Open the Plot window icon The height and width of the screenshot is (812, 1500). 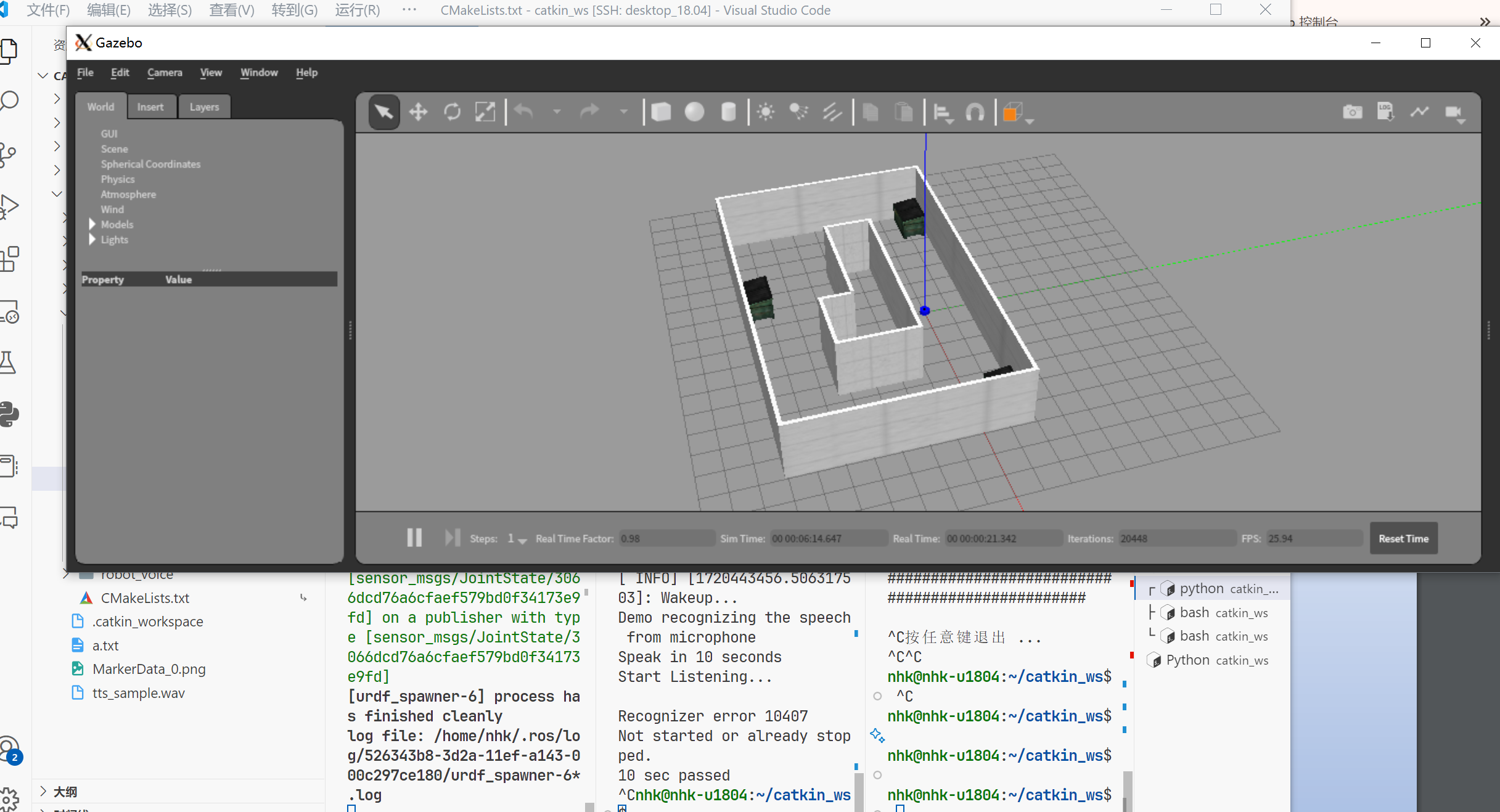1420,112
